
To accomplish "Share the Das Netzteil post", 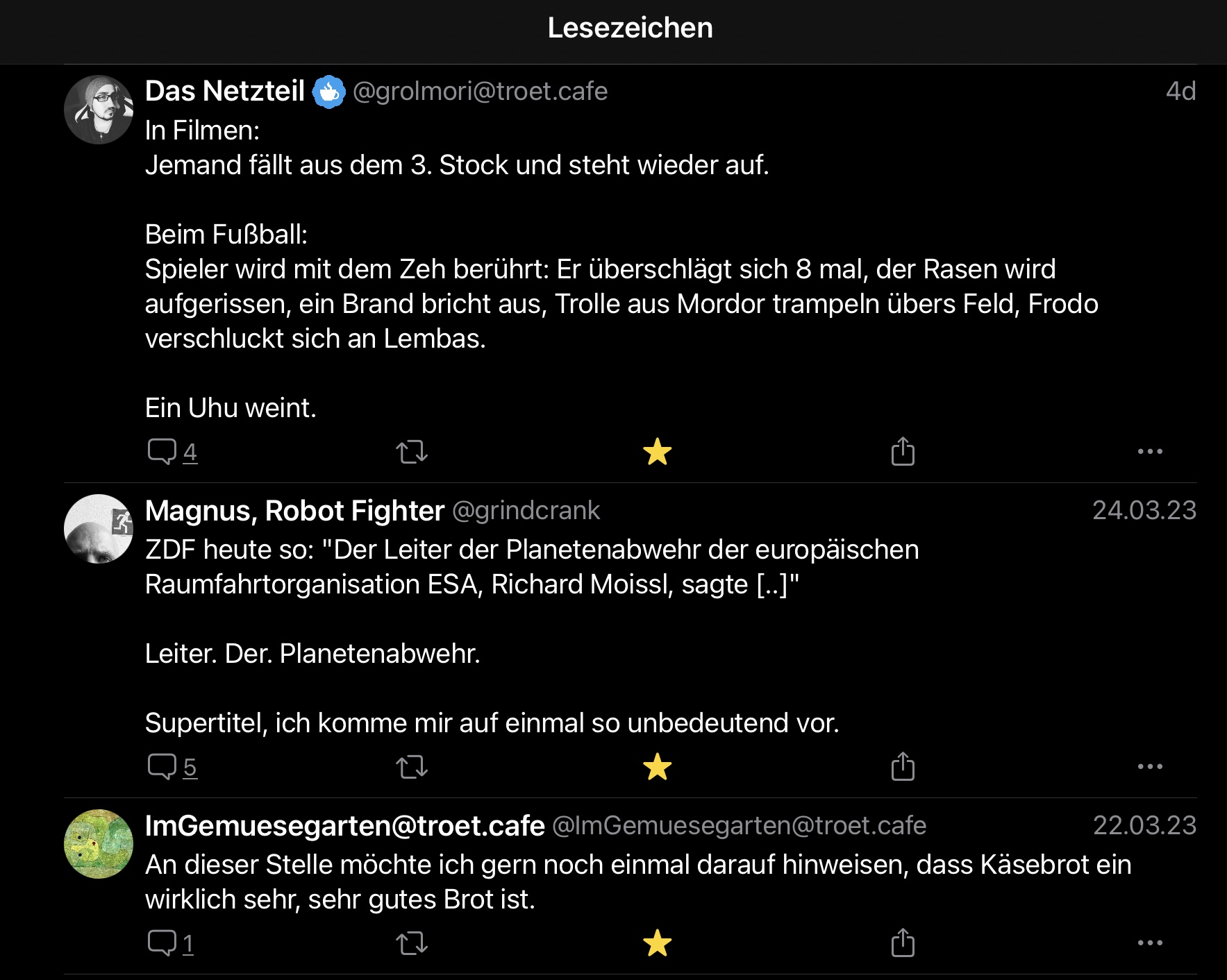I will tap(903, 452).
